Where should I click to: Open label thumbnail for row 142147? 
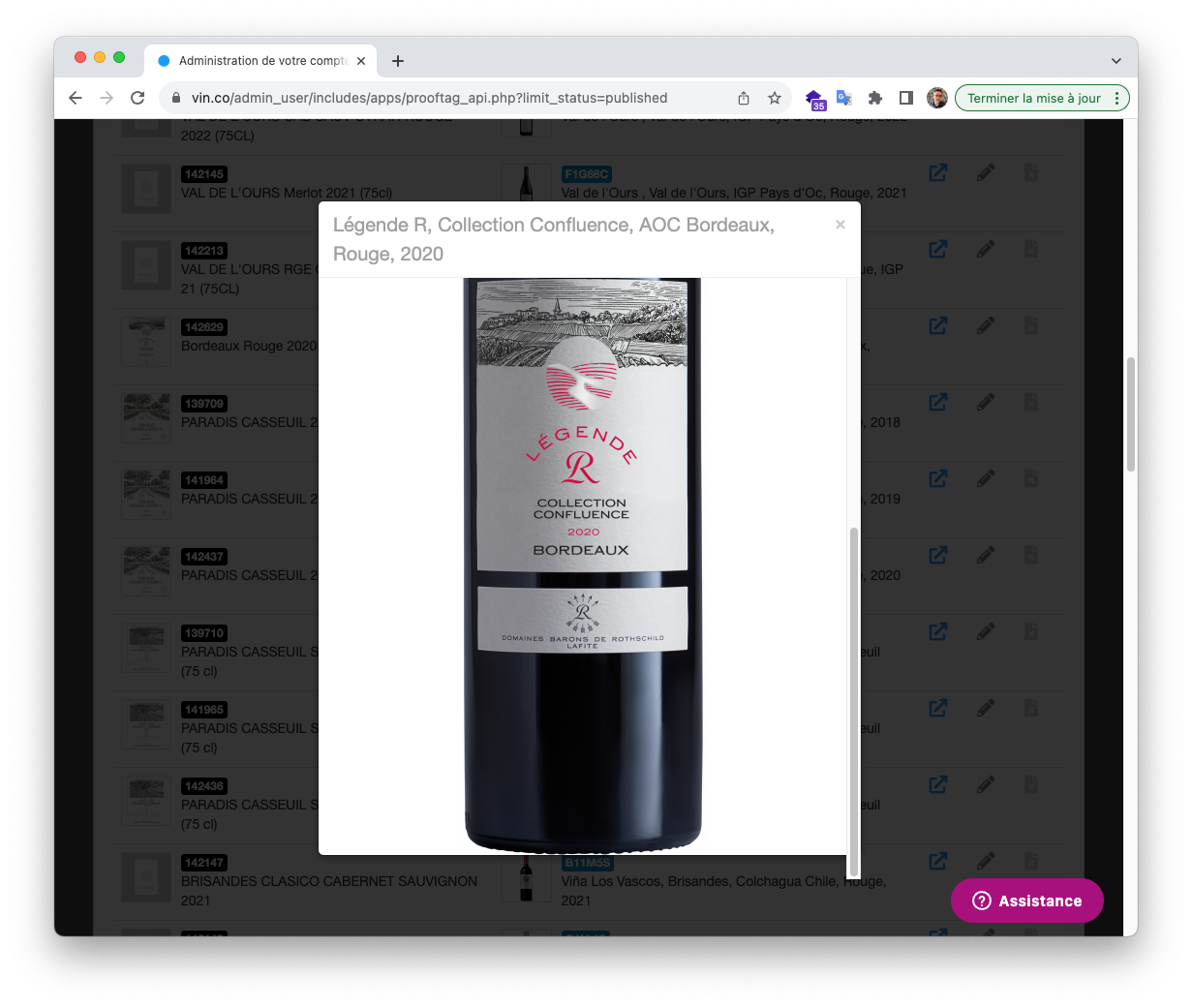click(146, 877)
